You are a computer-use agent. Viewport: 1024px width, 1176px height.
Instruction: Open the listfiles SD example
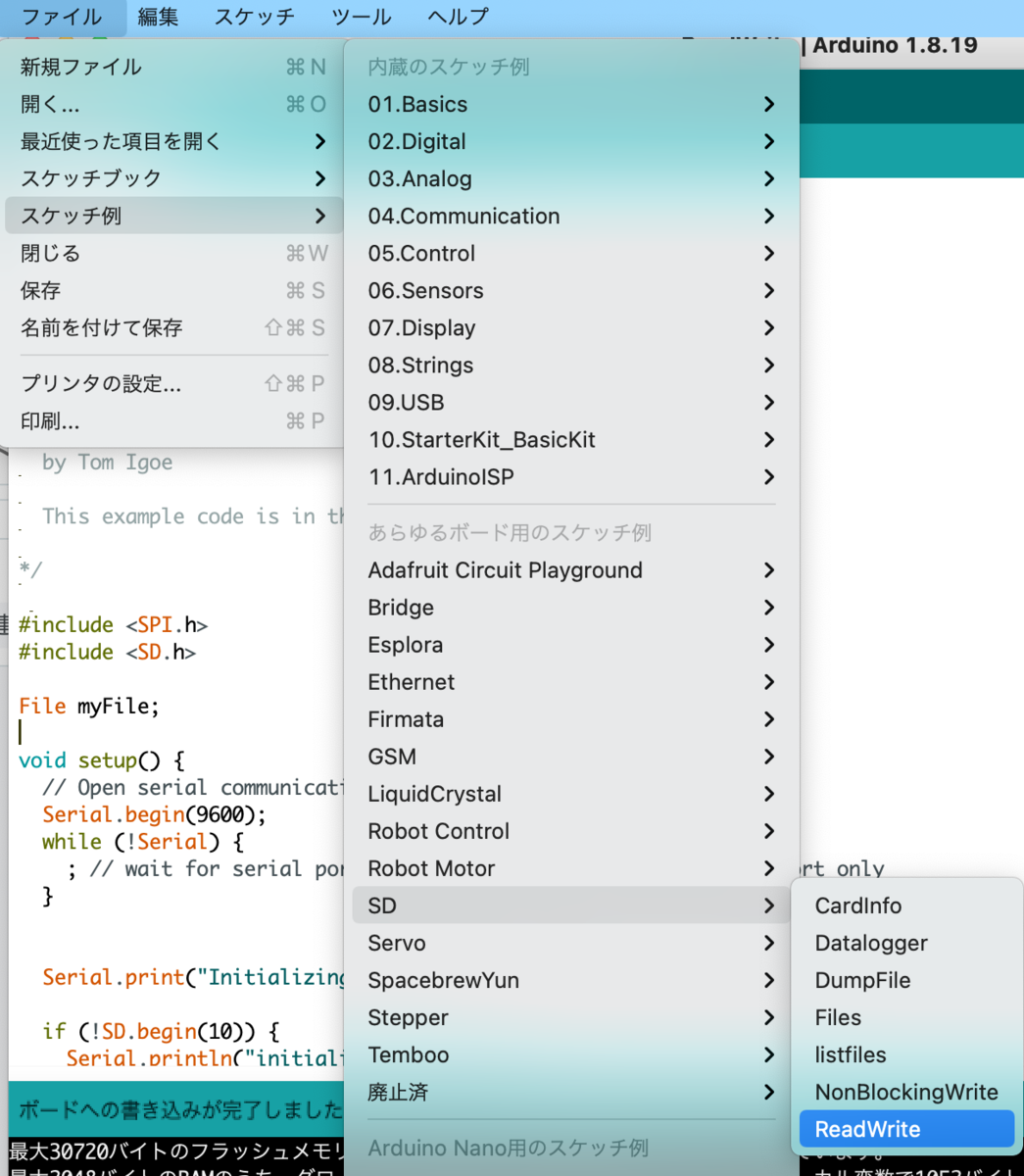point(907,1054)
